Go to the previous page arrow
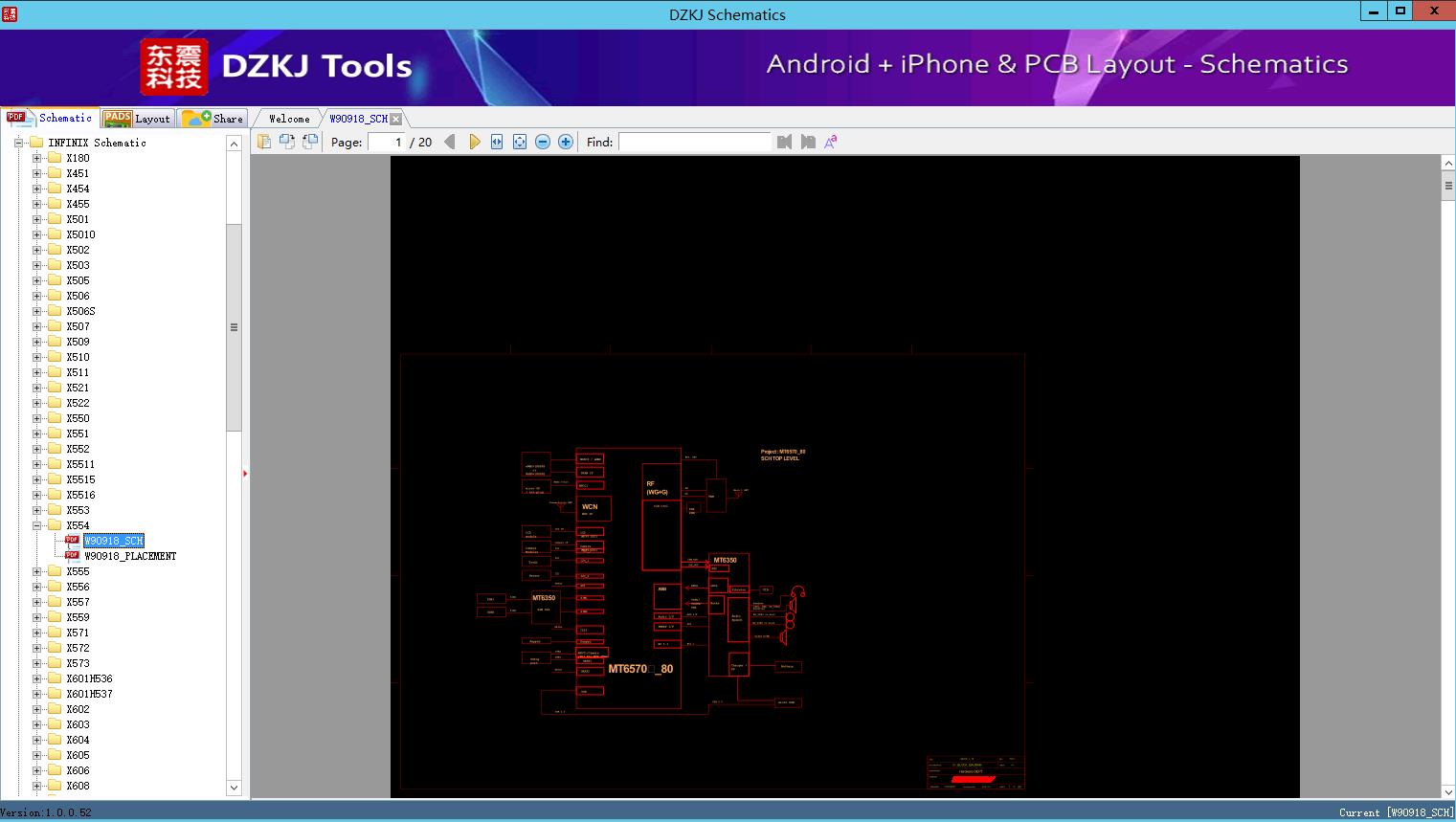This screenshot has height=822, width=1456. pyautogui.click(x=450, y=142)
